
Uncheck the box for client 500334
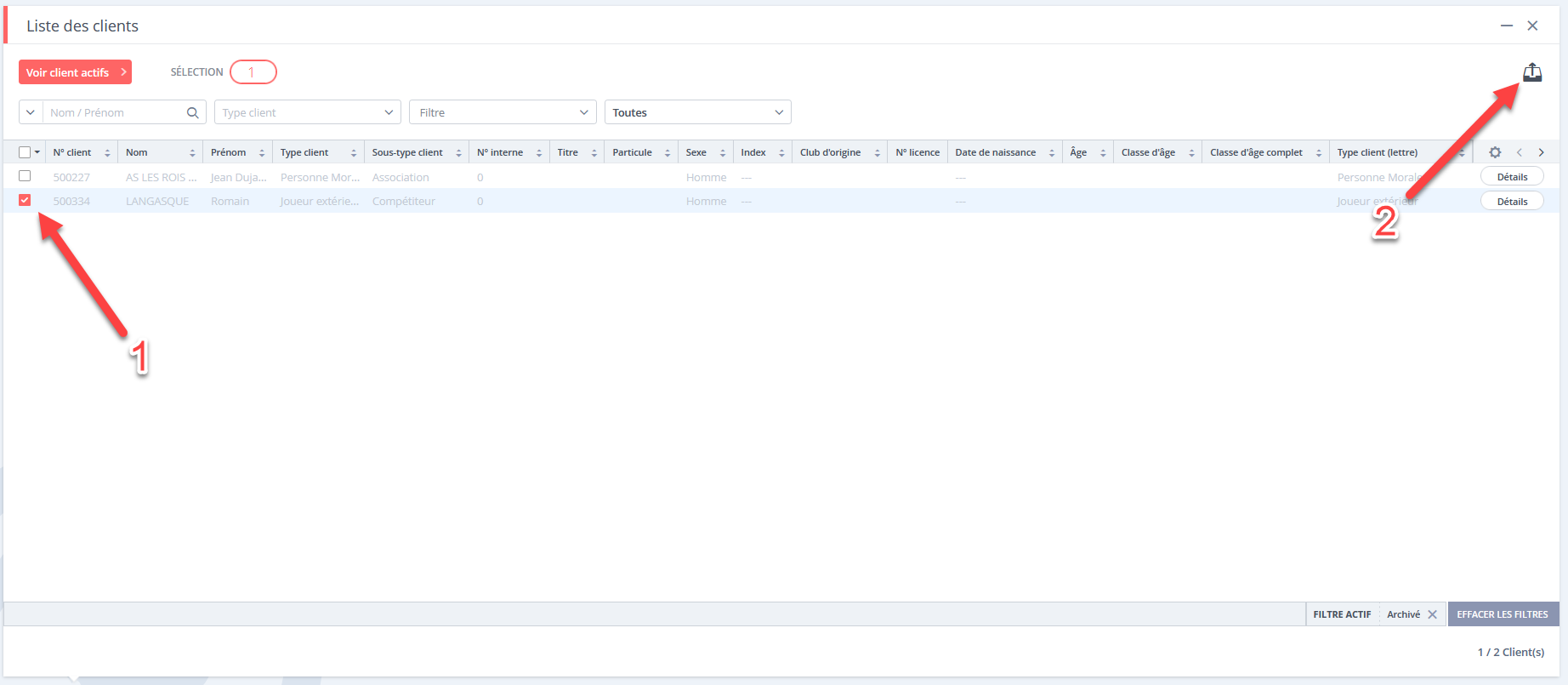[25, 200]
